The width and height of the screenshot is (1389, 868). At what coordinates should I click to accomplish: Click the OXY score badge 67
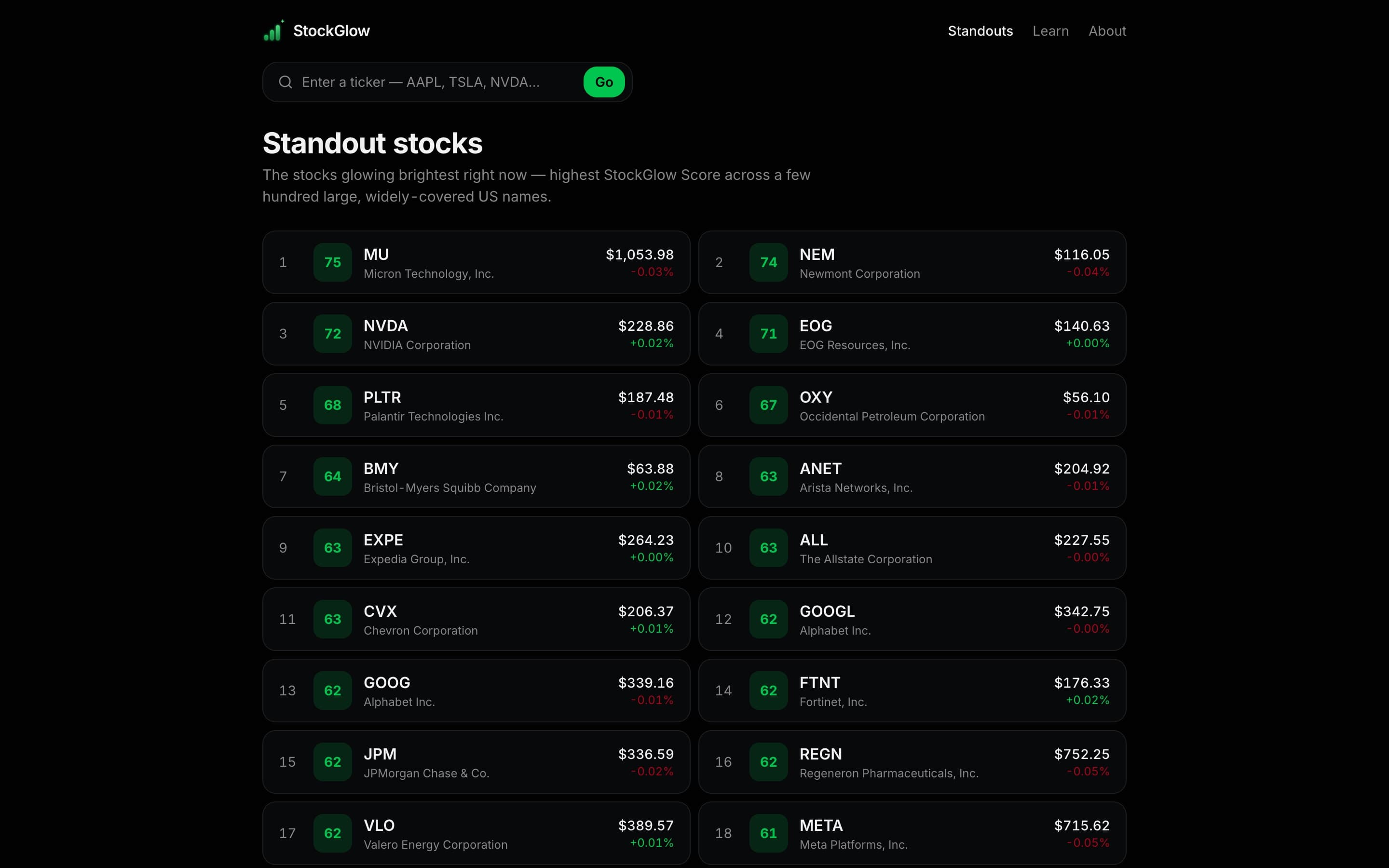pos(769,405)
